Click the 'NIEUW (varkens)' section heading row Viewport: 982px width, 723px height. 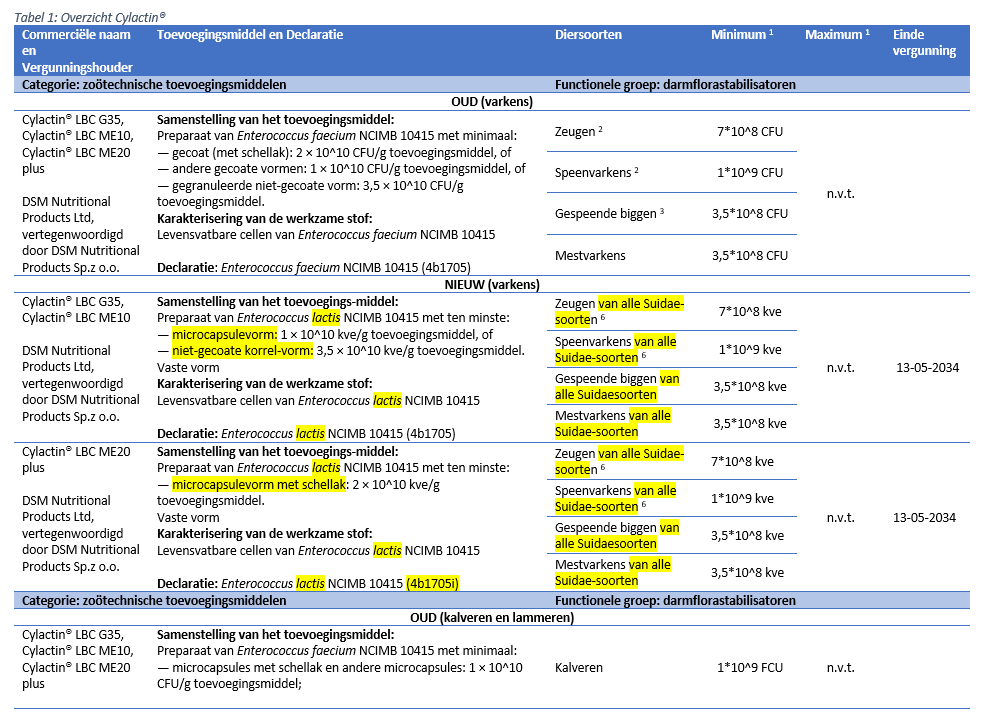coord(490,284)
